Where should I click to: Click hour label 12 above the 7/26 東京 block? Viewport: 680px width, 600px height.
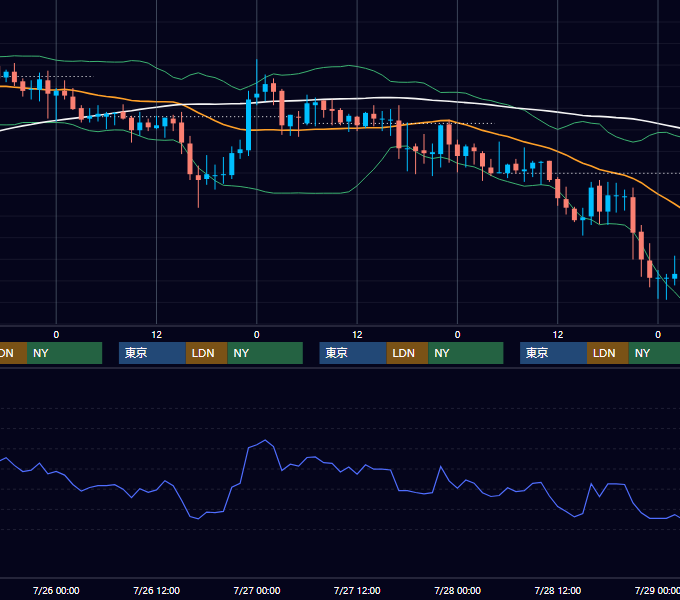coord(157,335)
